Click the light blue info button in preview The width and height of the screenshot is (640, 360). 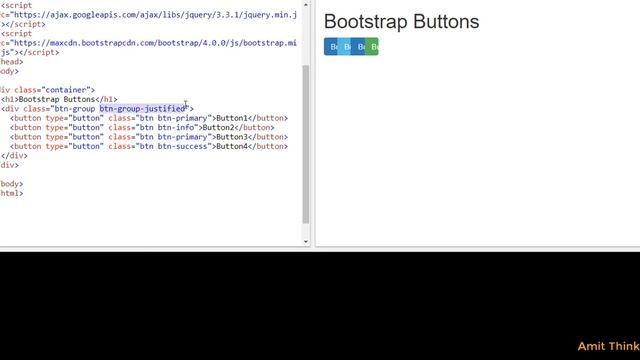(344, 47)
